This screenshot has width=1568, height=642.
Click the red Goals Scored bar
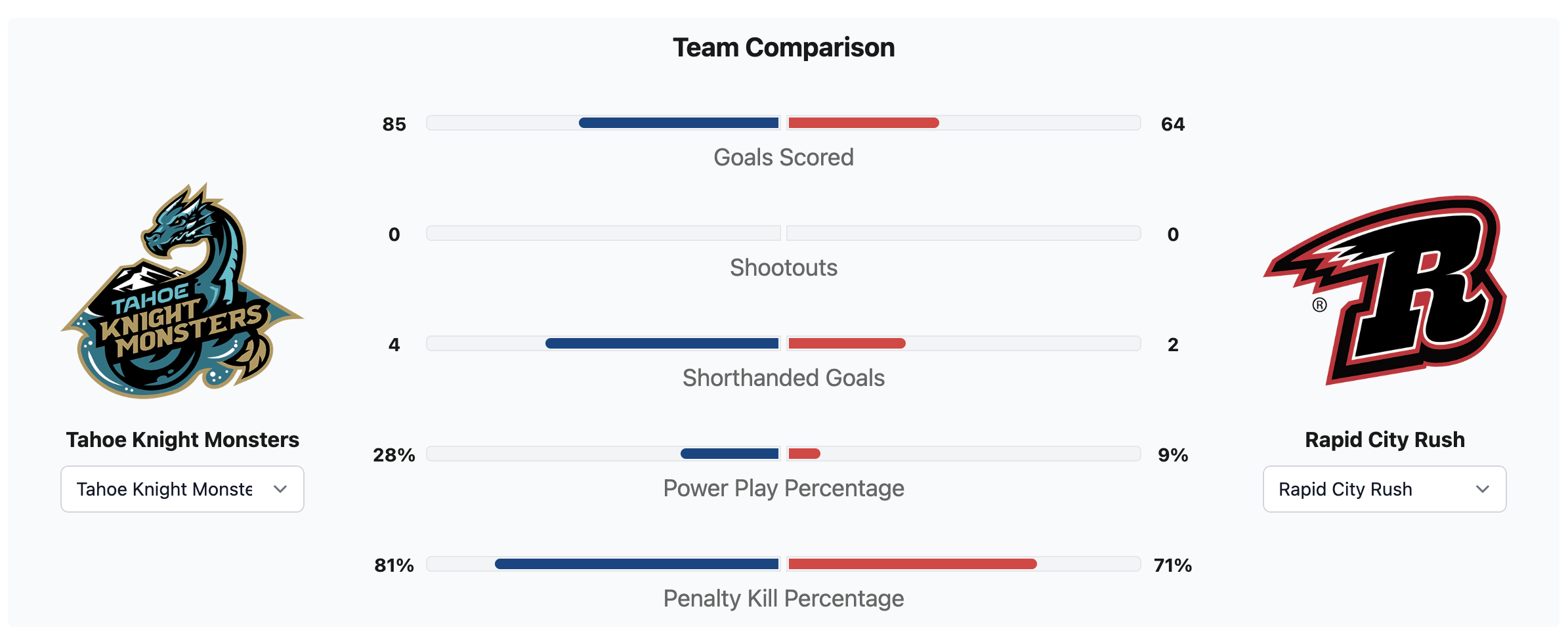[x=863, y=123]
